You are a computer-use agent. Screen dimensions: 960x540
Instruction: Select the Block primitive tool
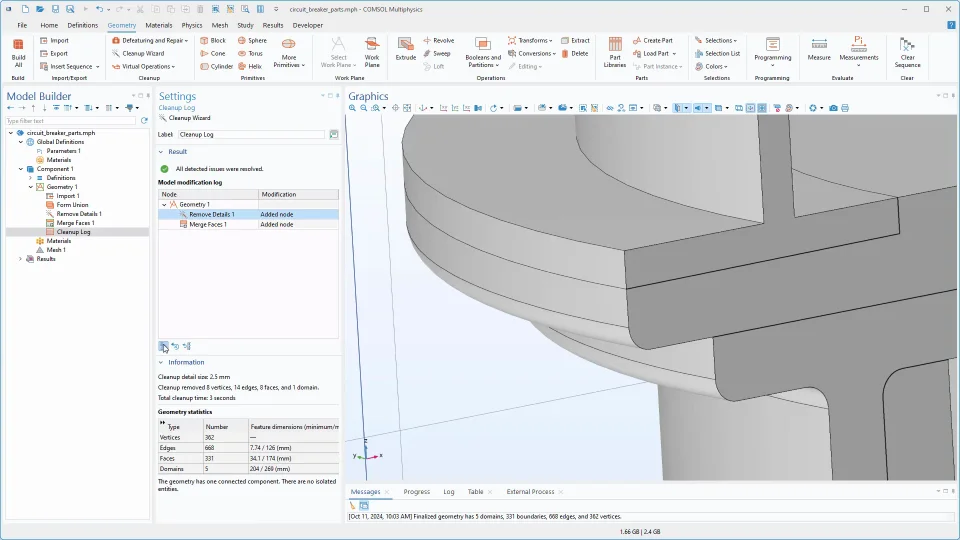[x=212, y=41]
